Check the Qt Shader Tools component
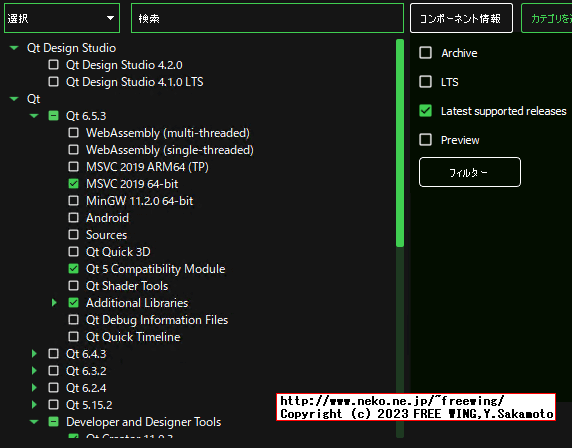Viewport: 572px width, 448px height. pyautogui.click(x=74, y=286)
